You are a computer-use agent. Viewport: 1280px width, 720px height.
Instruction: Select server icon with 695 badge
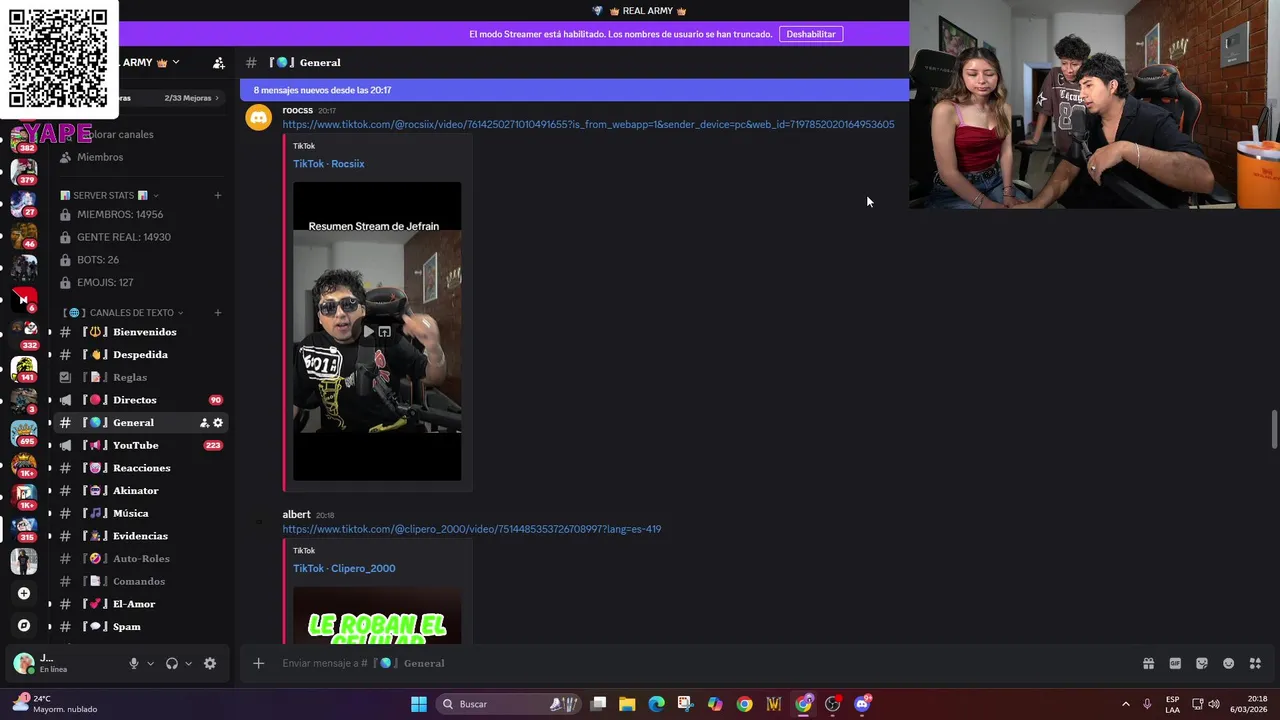point(24,432)
